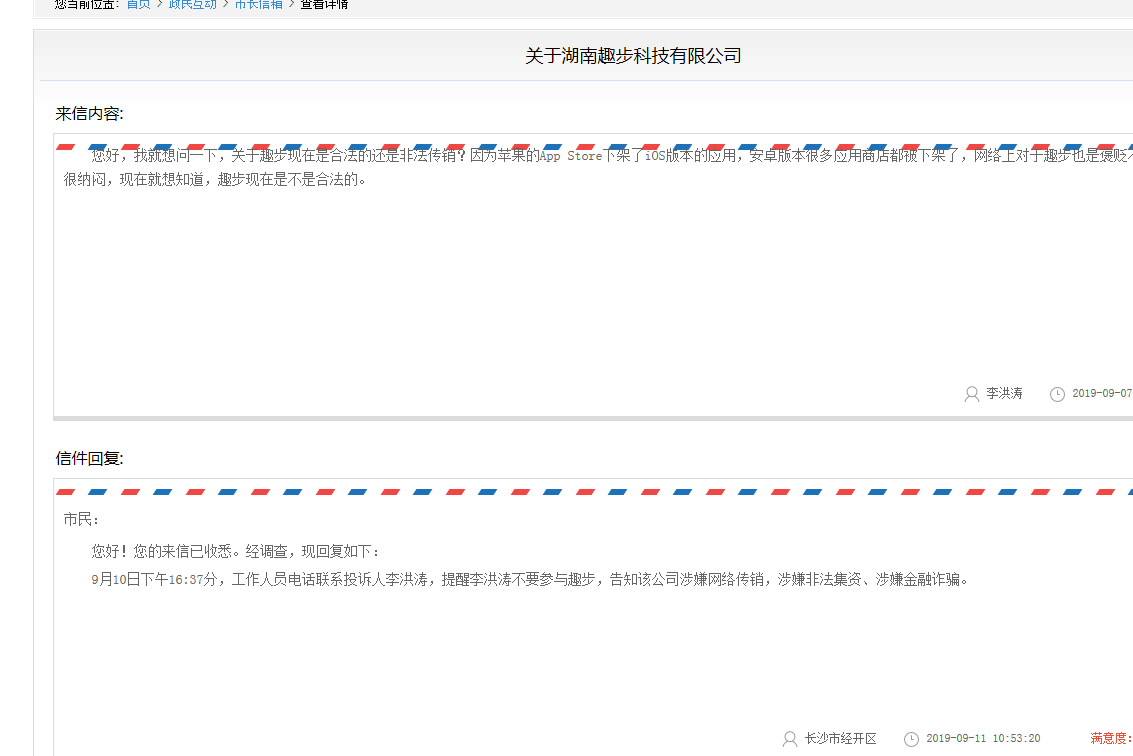Click the title 关于湖南趣步科技有限公司
The height and width of the screenshot is (756, 1133).
[x=633, y=56]
